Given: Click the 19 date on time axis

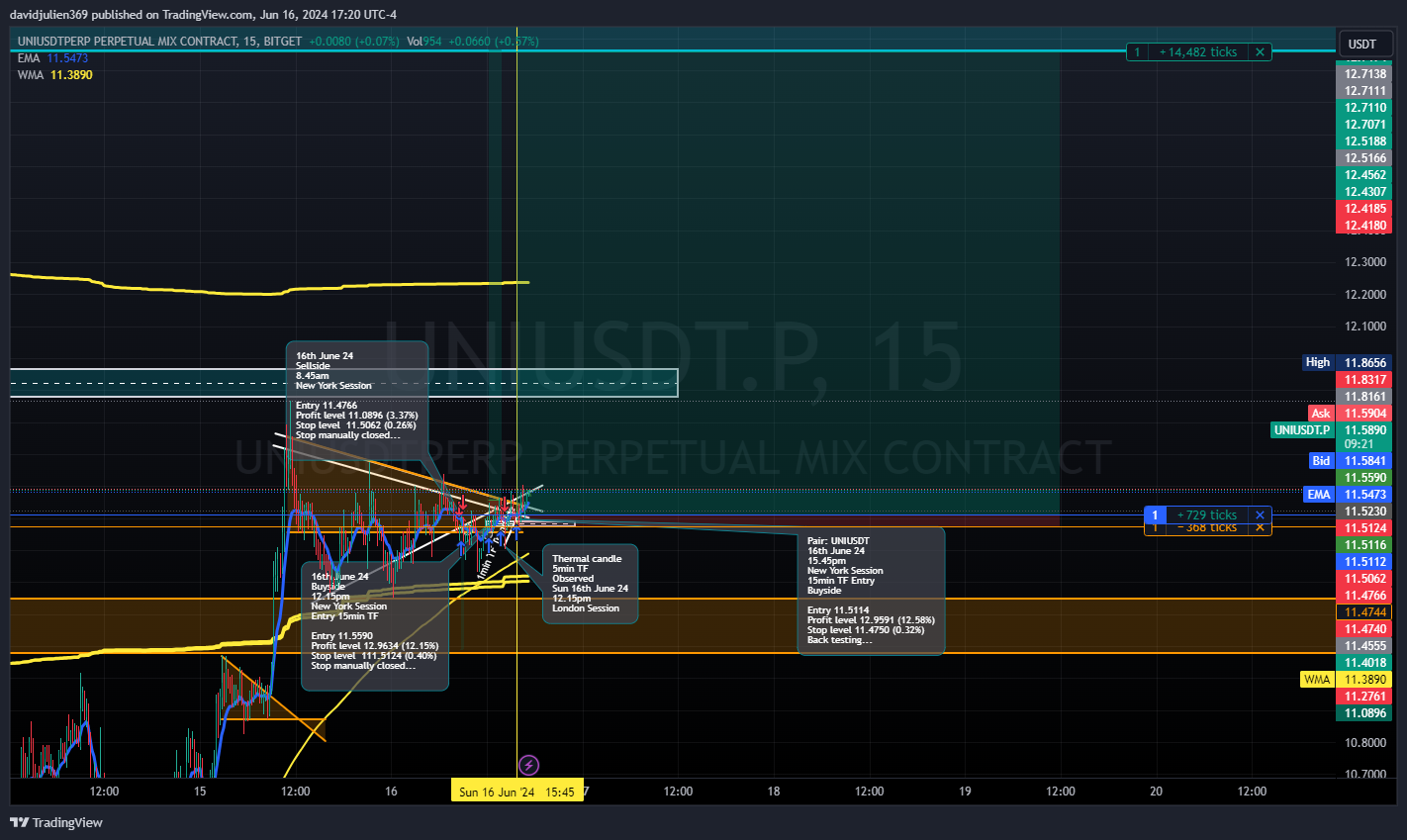Looking at the screenshot, I should 965,791.
